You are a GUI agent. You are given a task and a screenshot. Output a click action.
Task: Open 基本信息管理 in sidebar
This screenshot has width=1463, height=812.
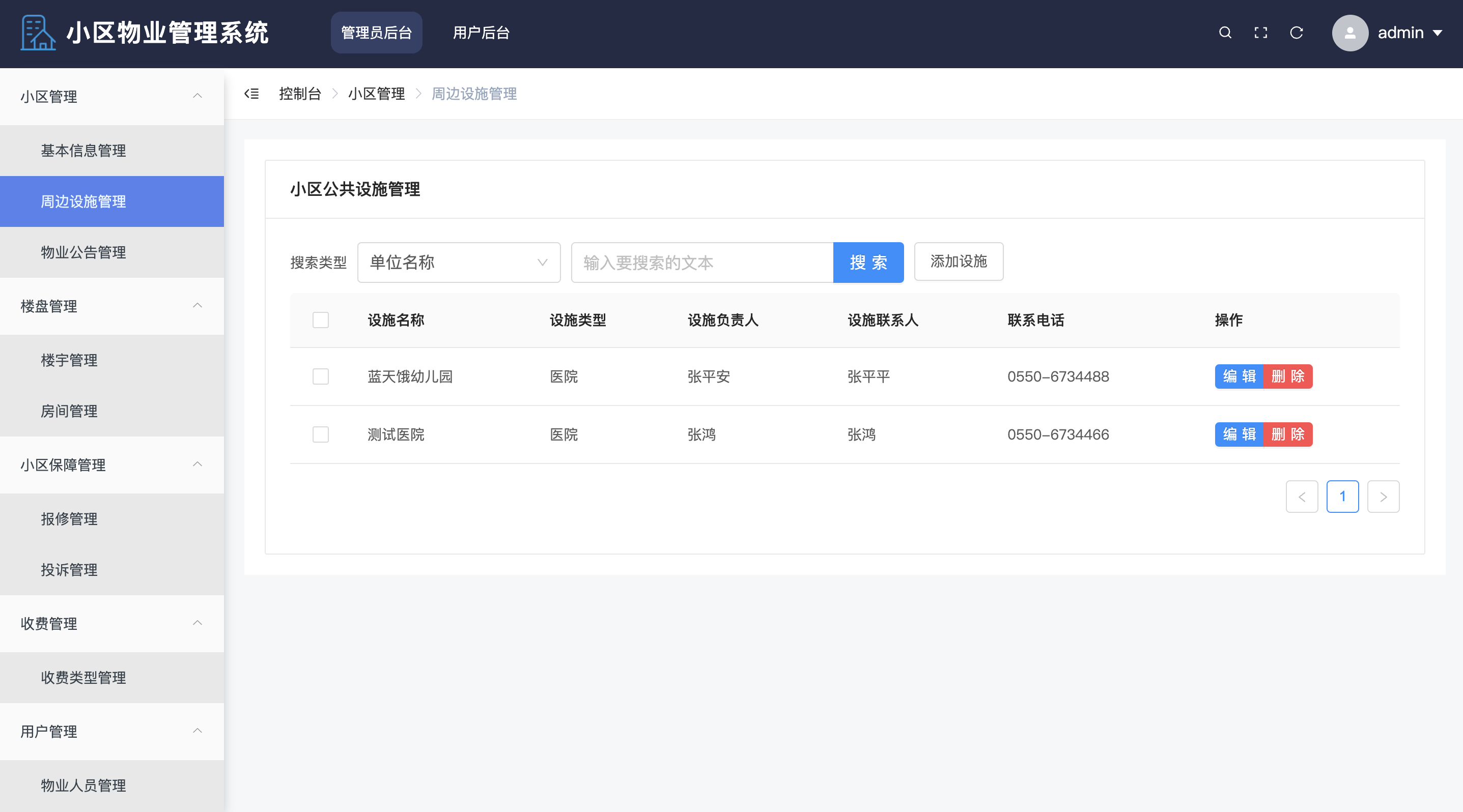[112, 151]
